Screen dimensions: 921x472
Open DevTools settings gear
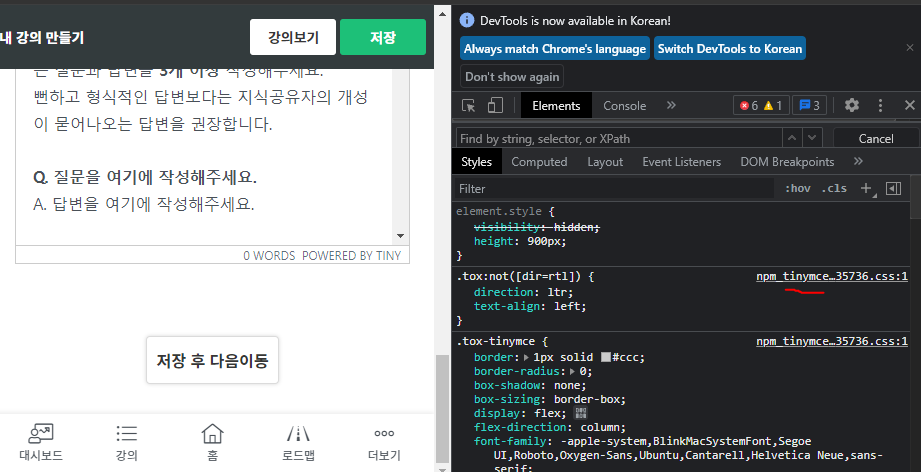(x=852, y=105)
